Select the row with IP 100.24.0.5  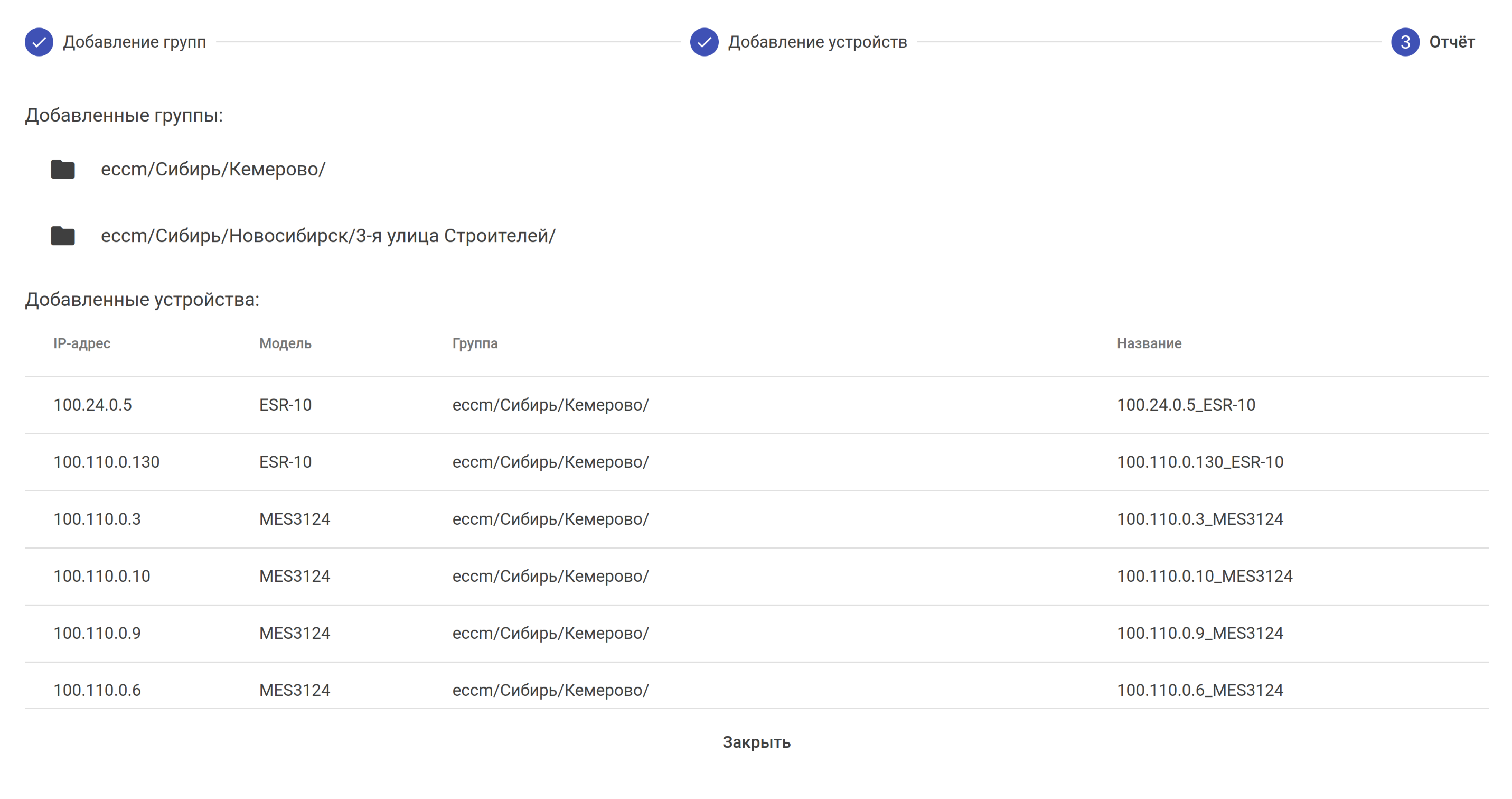[93, 405]
